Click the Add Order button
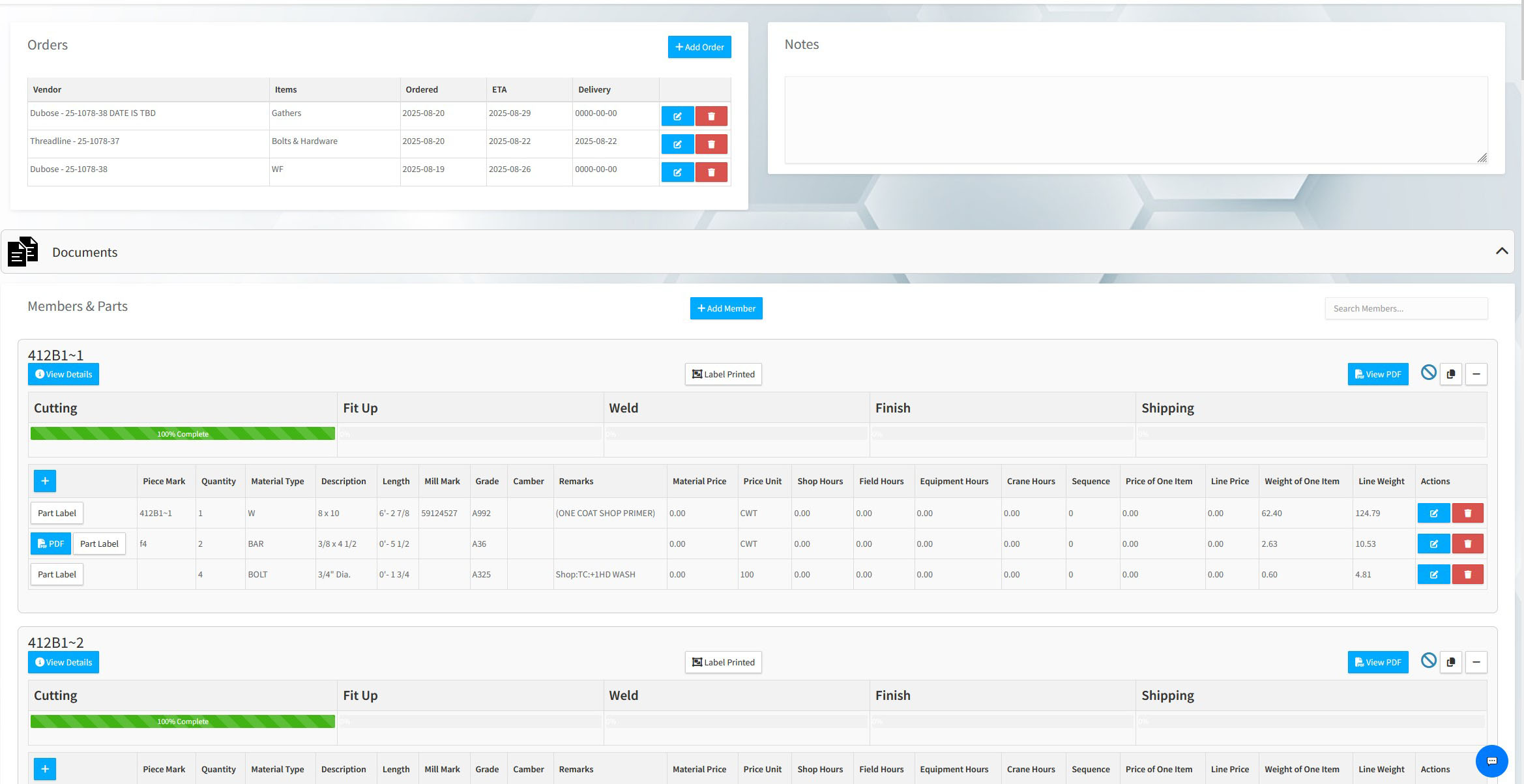Image resolution: width=1524 pixels, height=784 pixels. click(x=699, y=47)
